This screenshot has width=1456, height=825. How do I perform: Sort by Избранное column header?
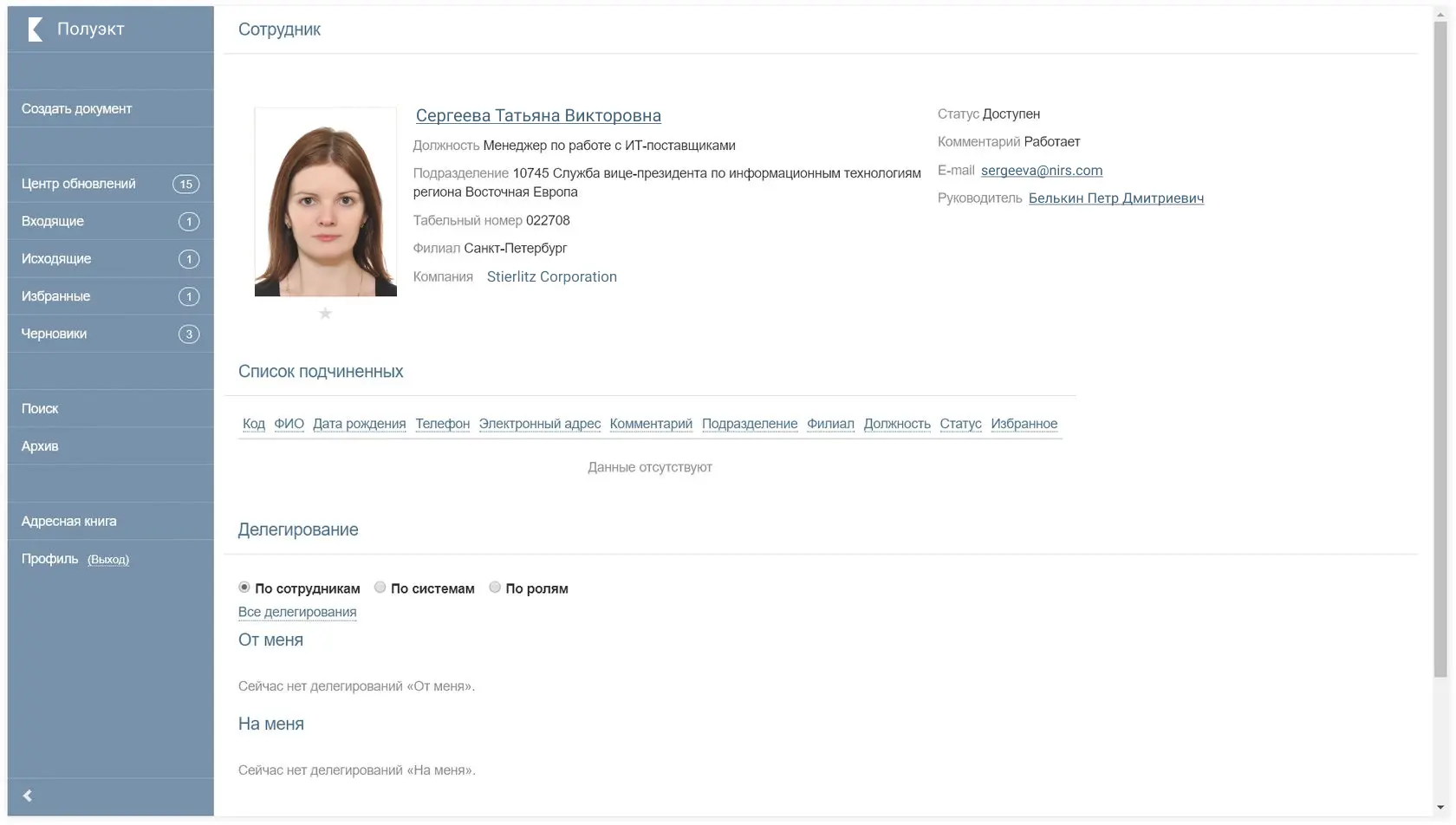[1024, 424]
